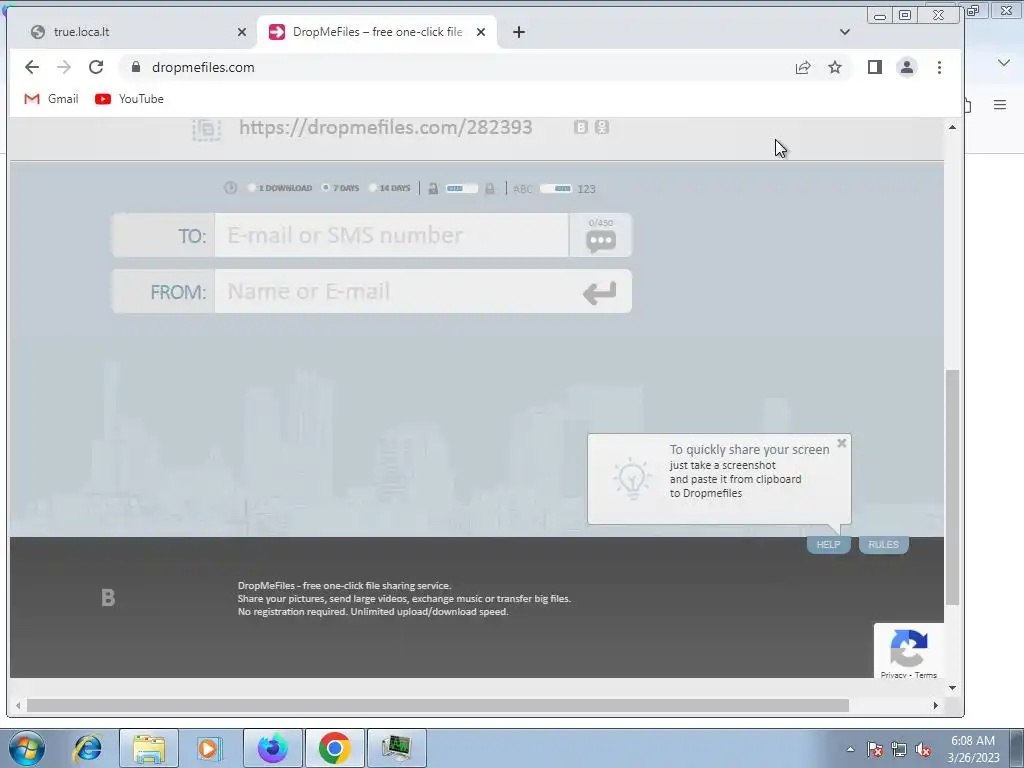Image resolution: width=1024 pixels, height=768 pixels.
Task: Click the clock icon before 1 DOWNLOAD
Action: point(231,188)
